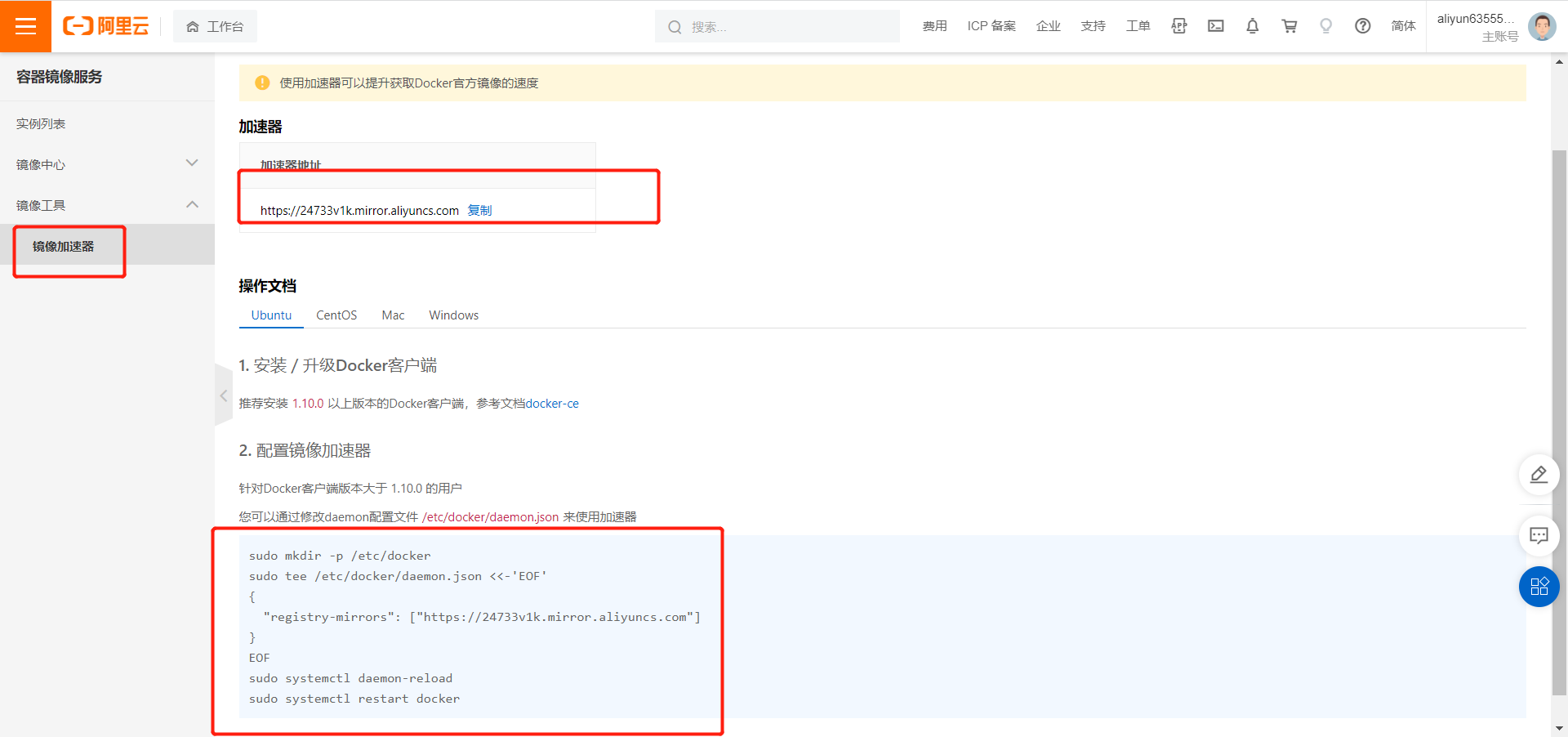Click the scrollbar down arrow
Image resolution: width=1568 pixels, height=737 pixels.
point(1560,728)
